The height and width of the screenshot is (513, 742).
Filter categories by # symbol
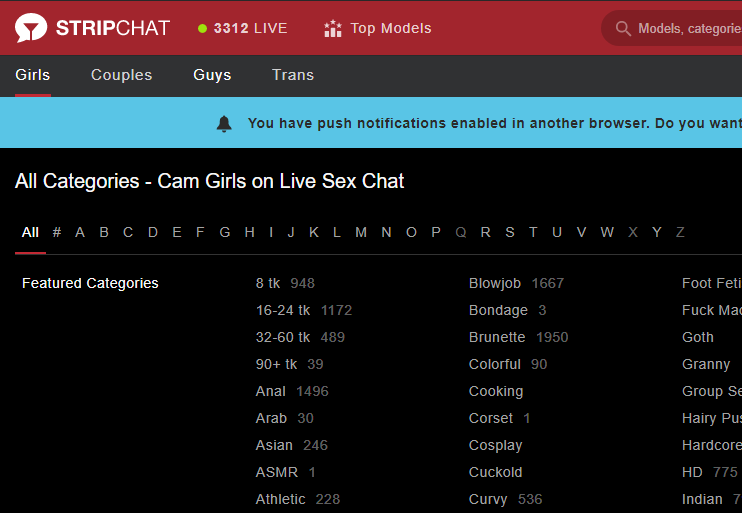click(x=57, y=232)
